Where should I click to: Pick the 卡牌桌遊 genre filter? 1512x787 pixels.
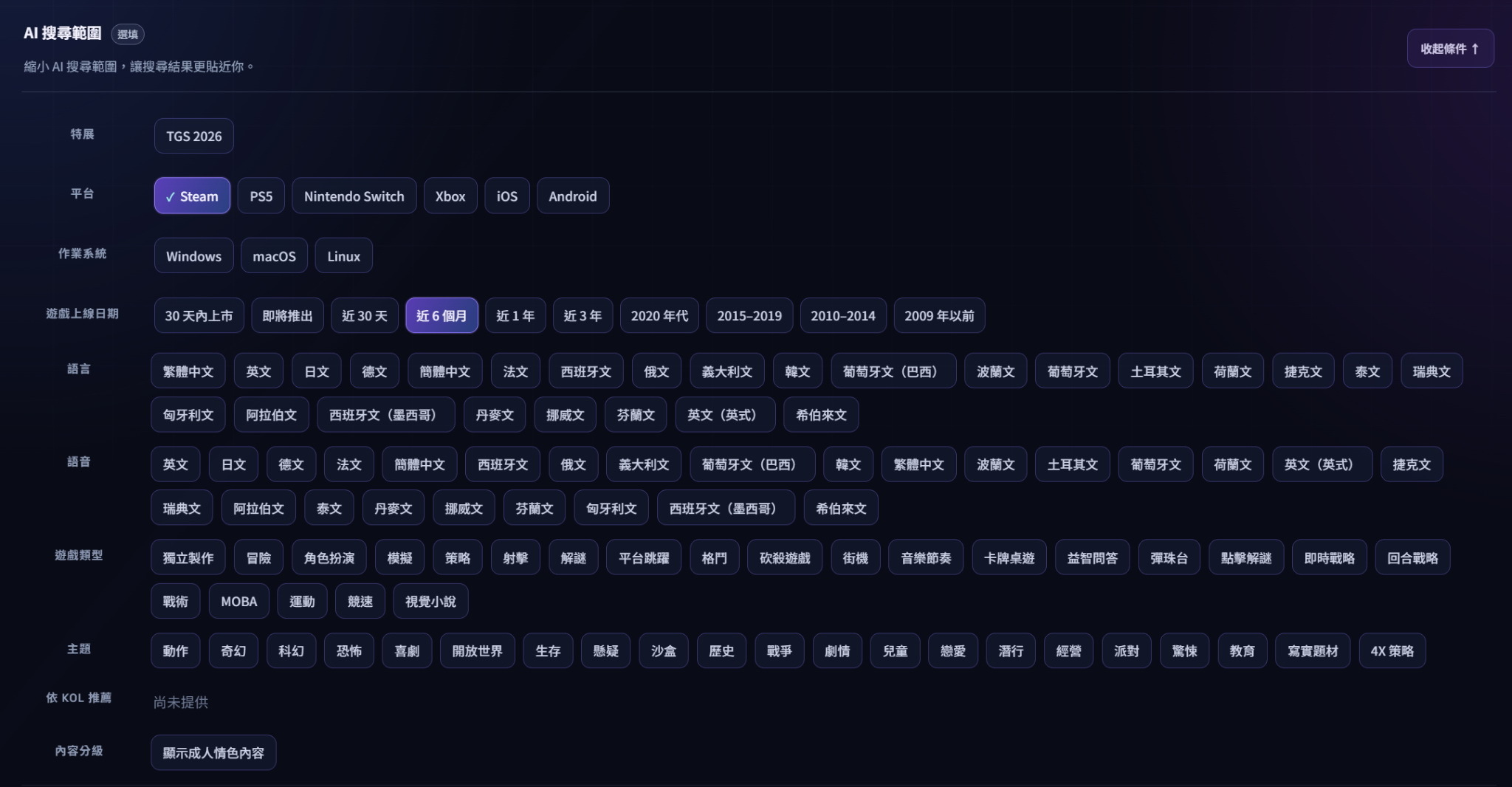click(x=1009, y=557)
